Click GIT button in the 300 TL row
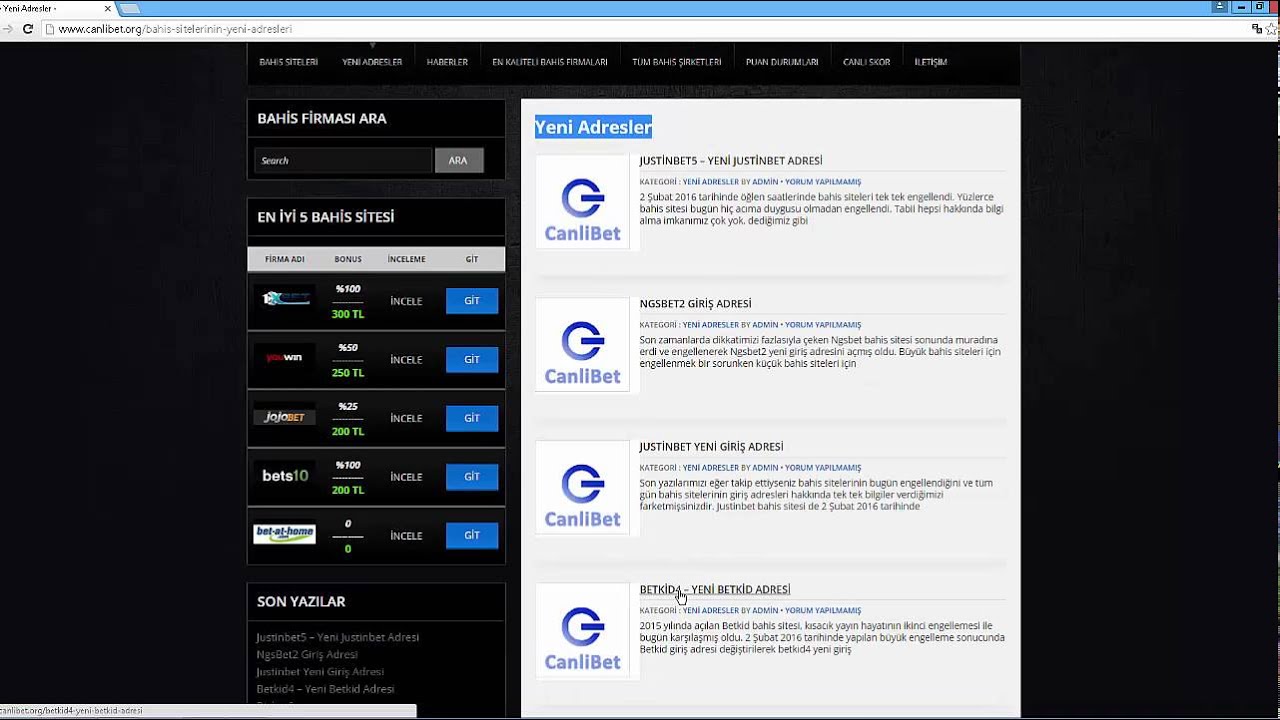The image size is (1280, 720). (472, 301)
